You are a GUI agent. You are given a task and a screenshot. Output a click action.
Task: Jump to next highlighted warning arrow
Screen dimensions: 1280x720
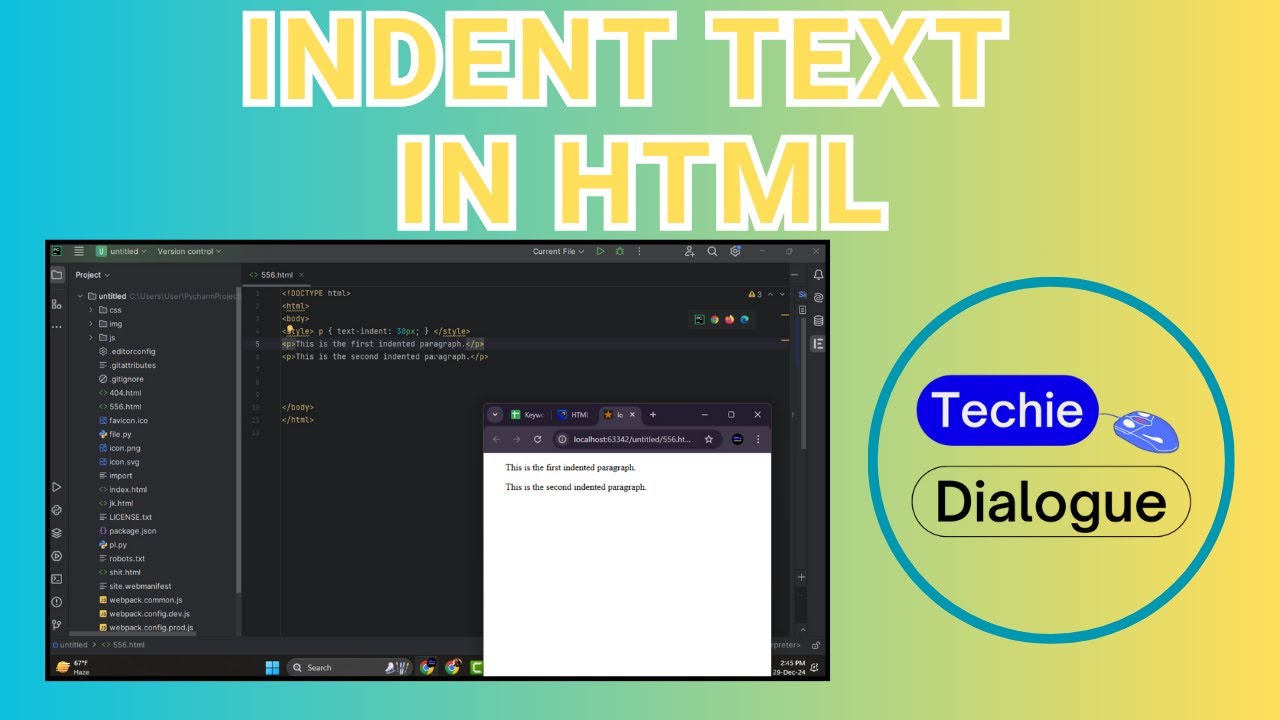click(783, 294)
